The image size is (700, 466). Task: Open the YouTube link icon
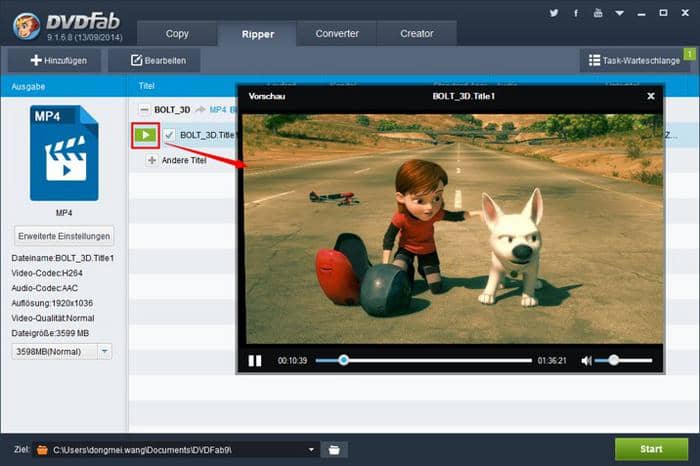(598, 13)
